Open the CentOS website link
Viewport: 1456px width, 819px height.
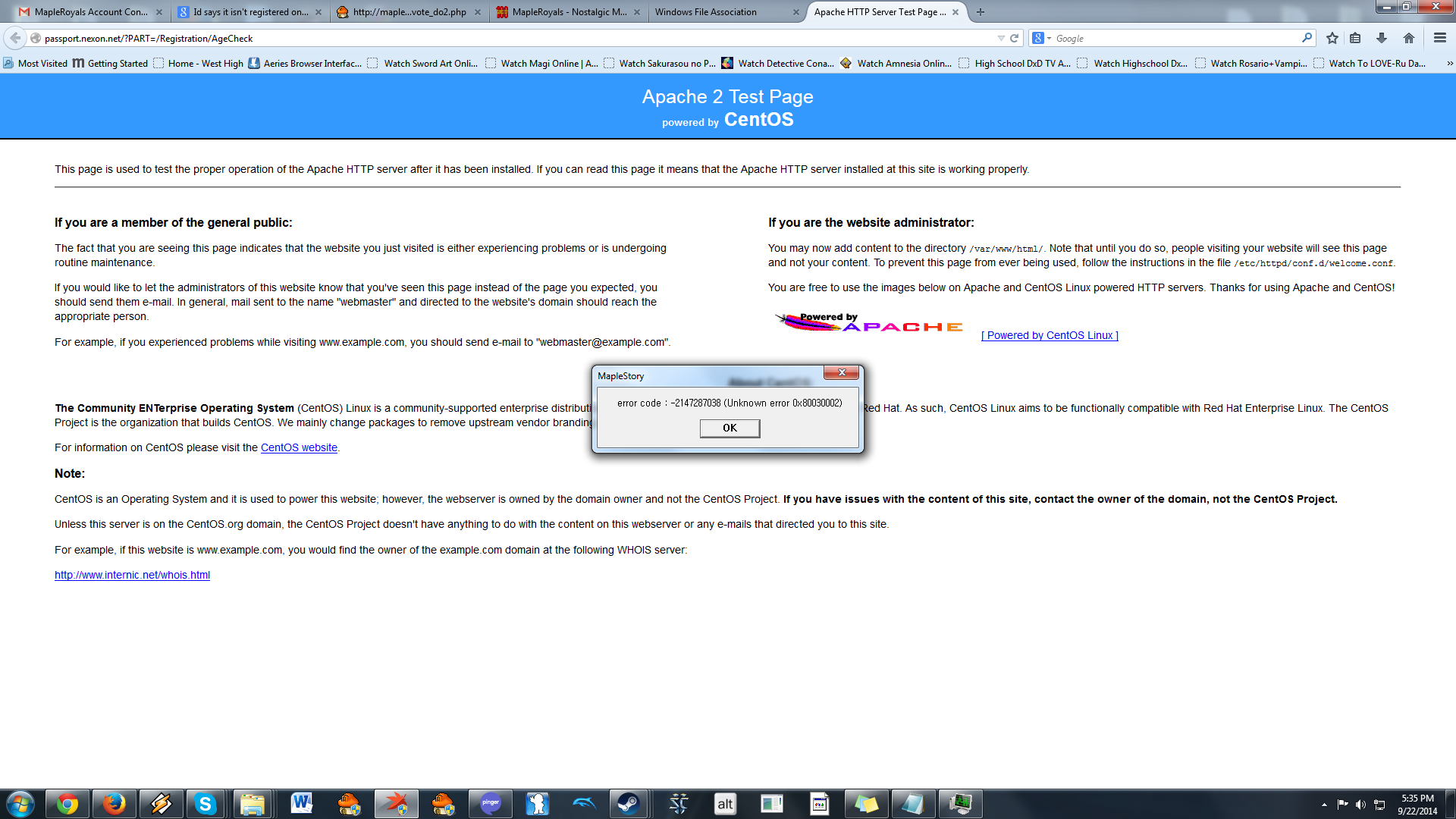click(x=299, y=447)
